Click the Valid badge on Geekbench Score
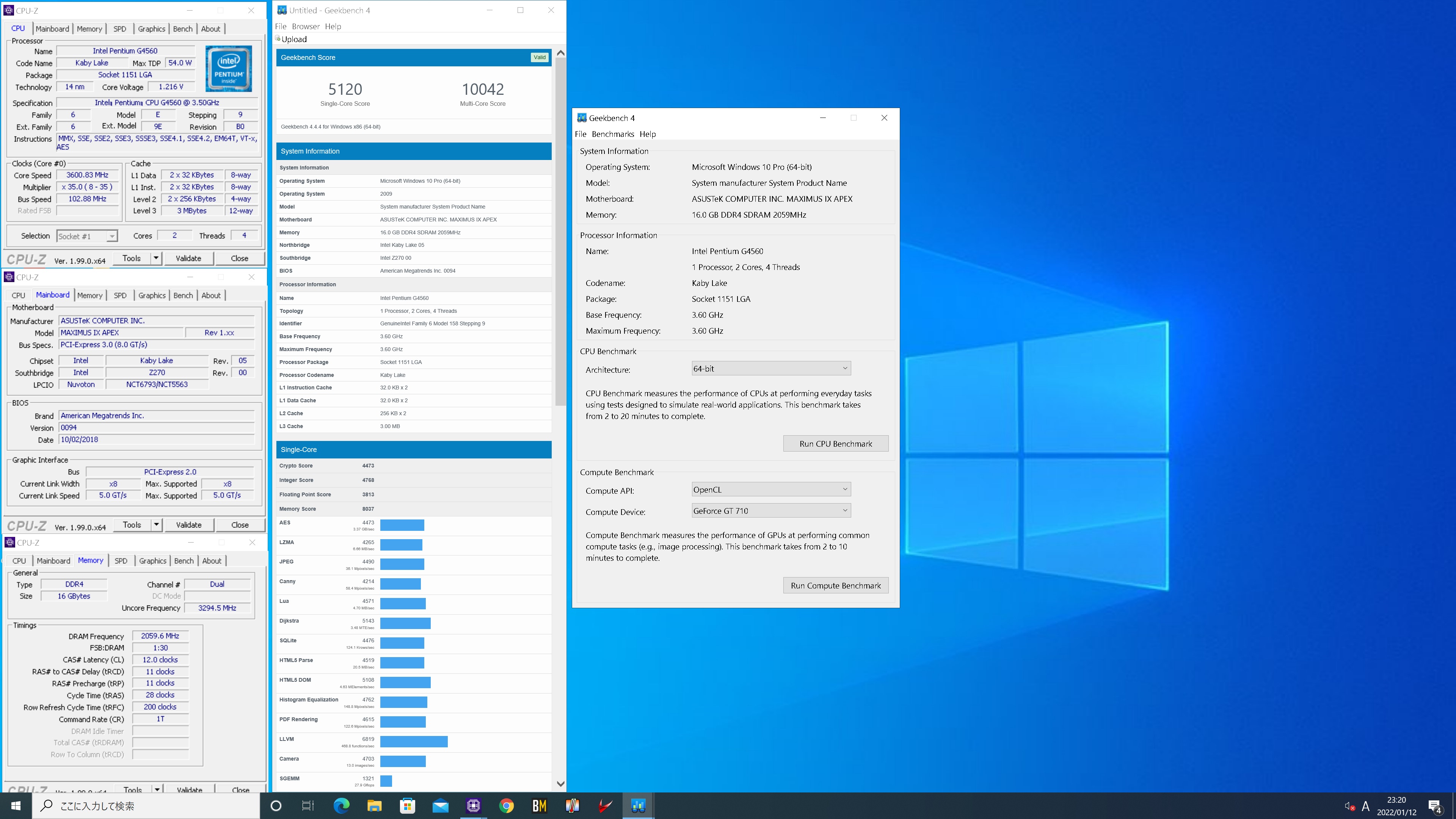Screen dimensions: 1456x819 540,57
